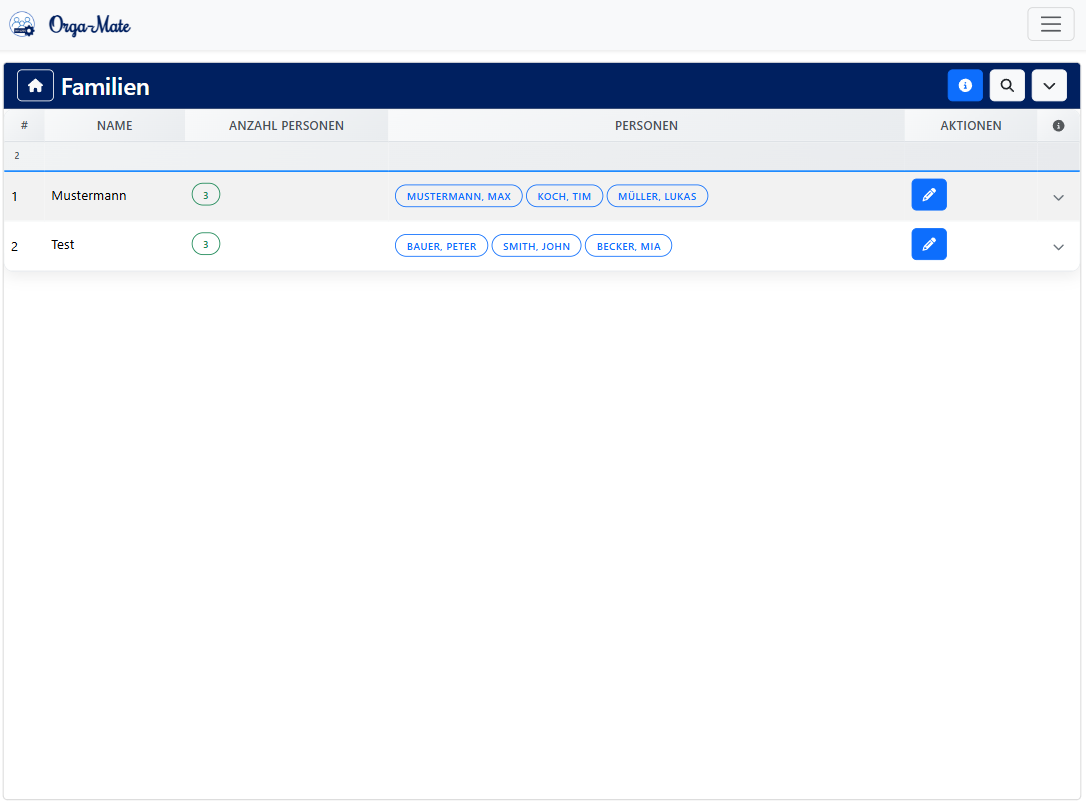Open the Smith, John person tag
The height and width of the screenshot is (811, 1086).
536,246
